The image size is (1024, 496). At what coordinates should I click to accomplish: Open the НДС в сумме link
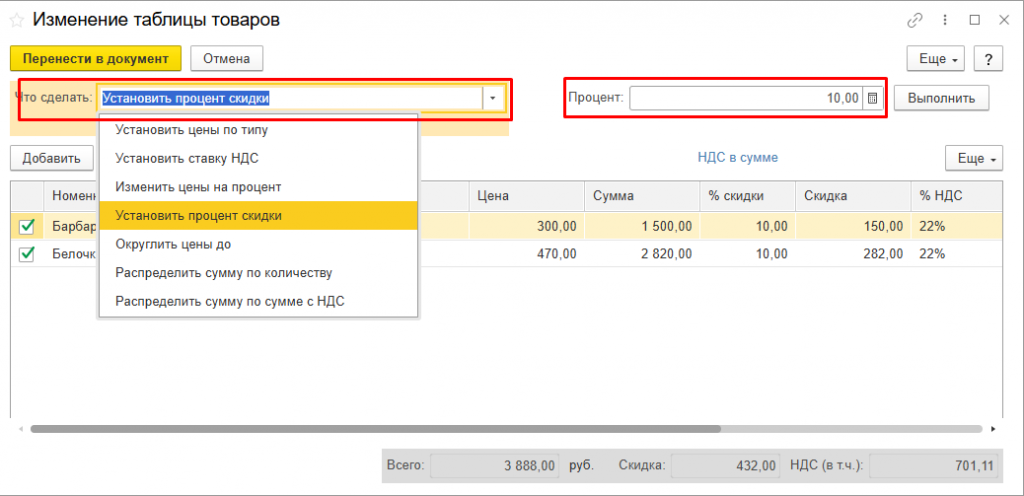[737, 158]
